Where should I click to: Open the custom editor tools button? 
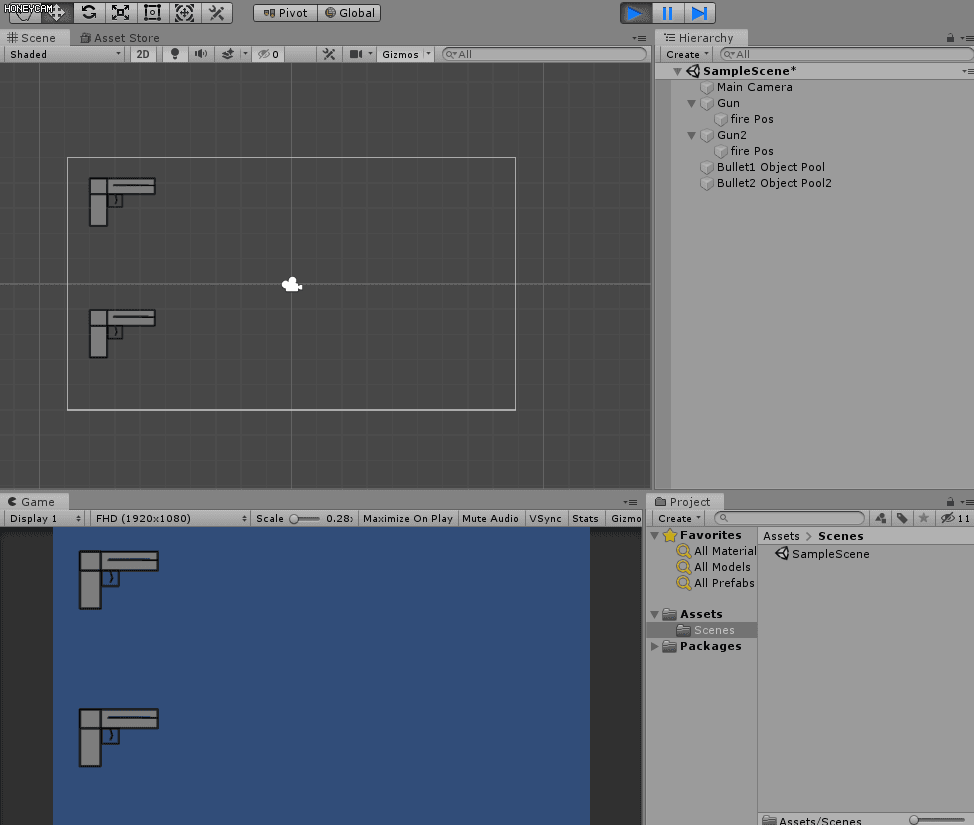tap(217, 13)
